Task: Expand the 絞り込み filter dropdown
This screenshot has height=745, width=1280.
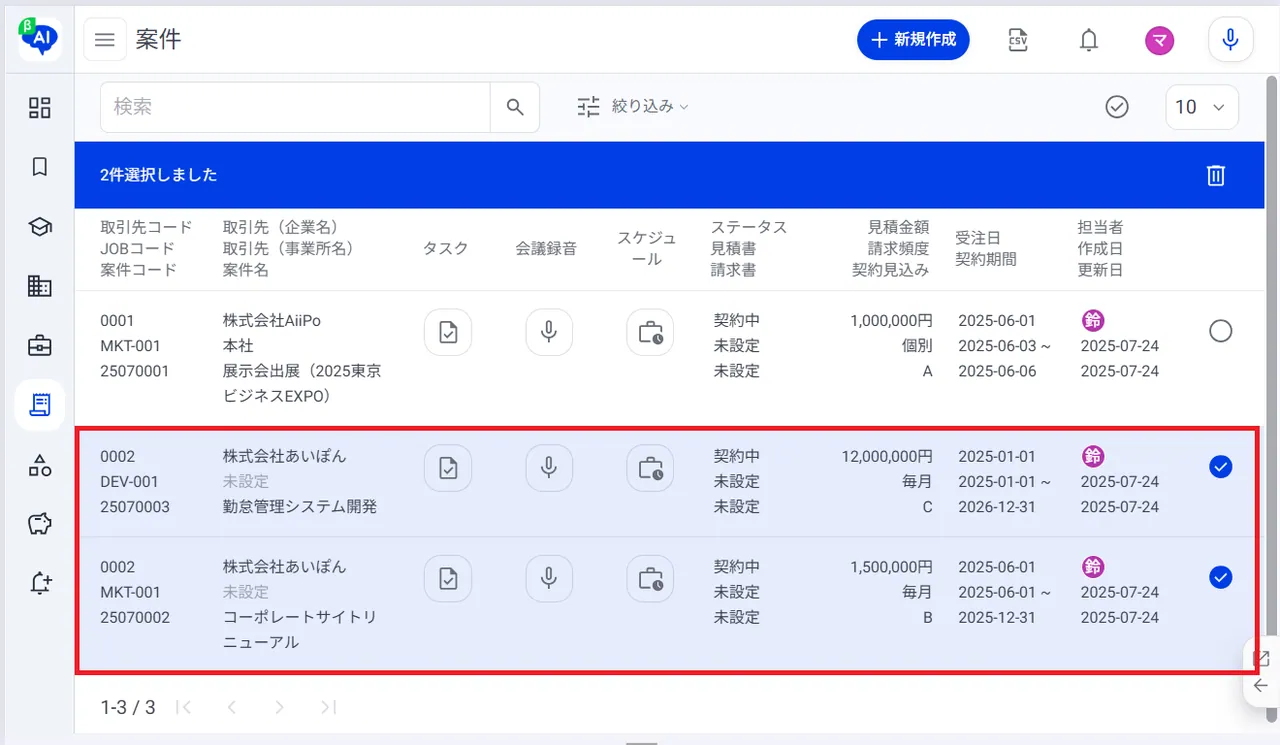Action: point(633,106)
